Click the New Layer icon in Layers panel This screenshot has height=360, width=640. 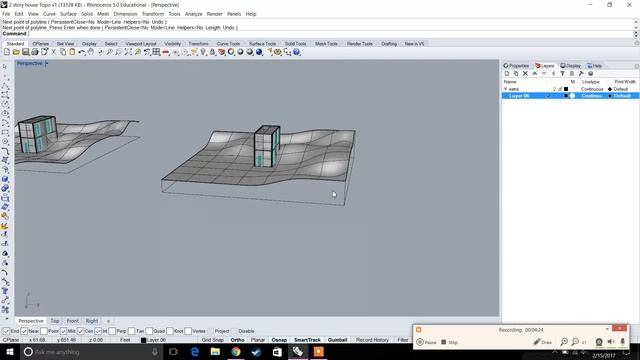tap(507, 73)
